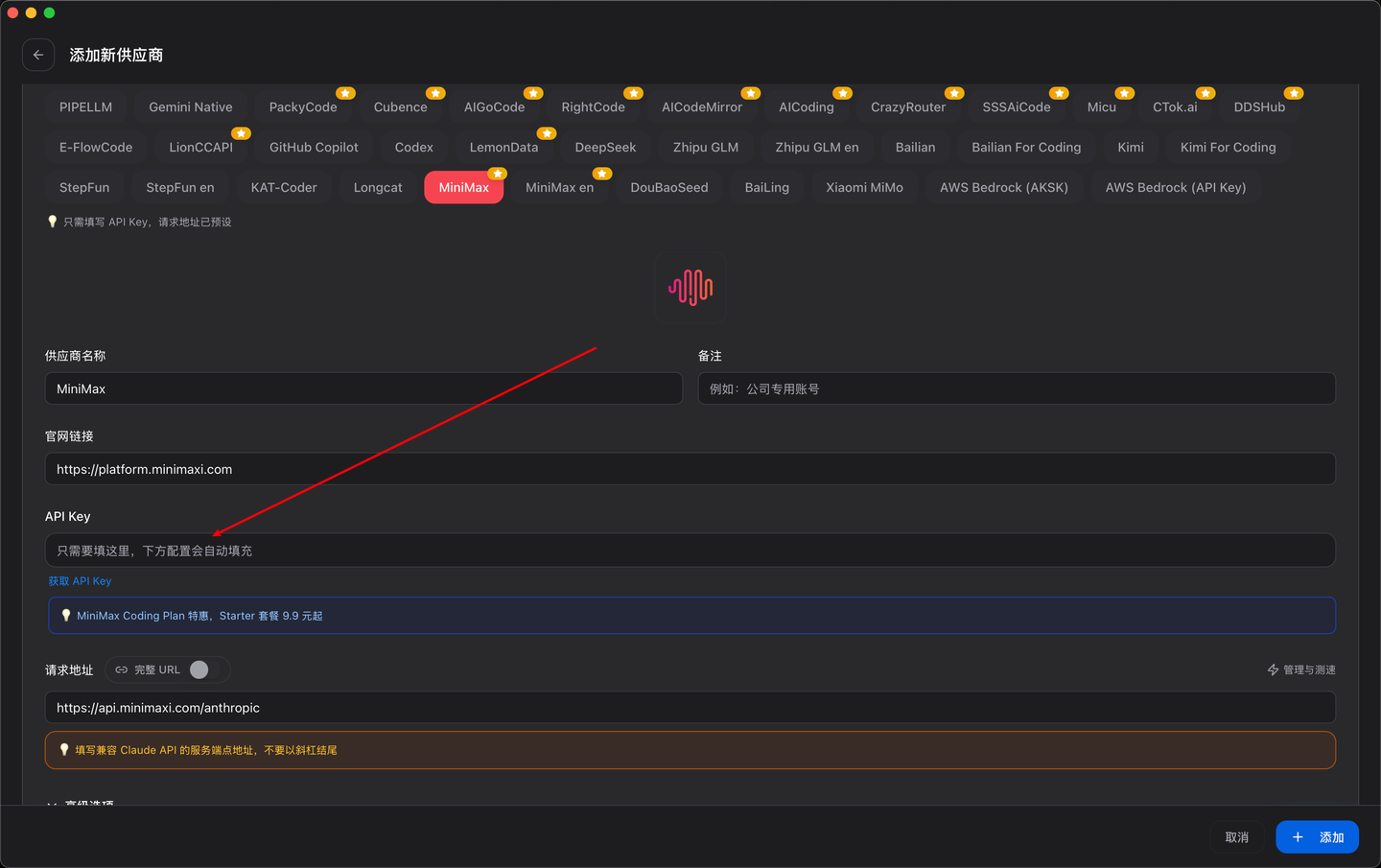Click the blue 添加 button

point(1317,837)
